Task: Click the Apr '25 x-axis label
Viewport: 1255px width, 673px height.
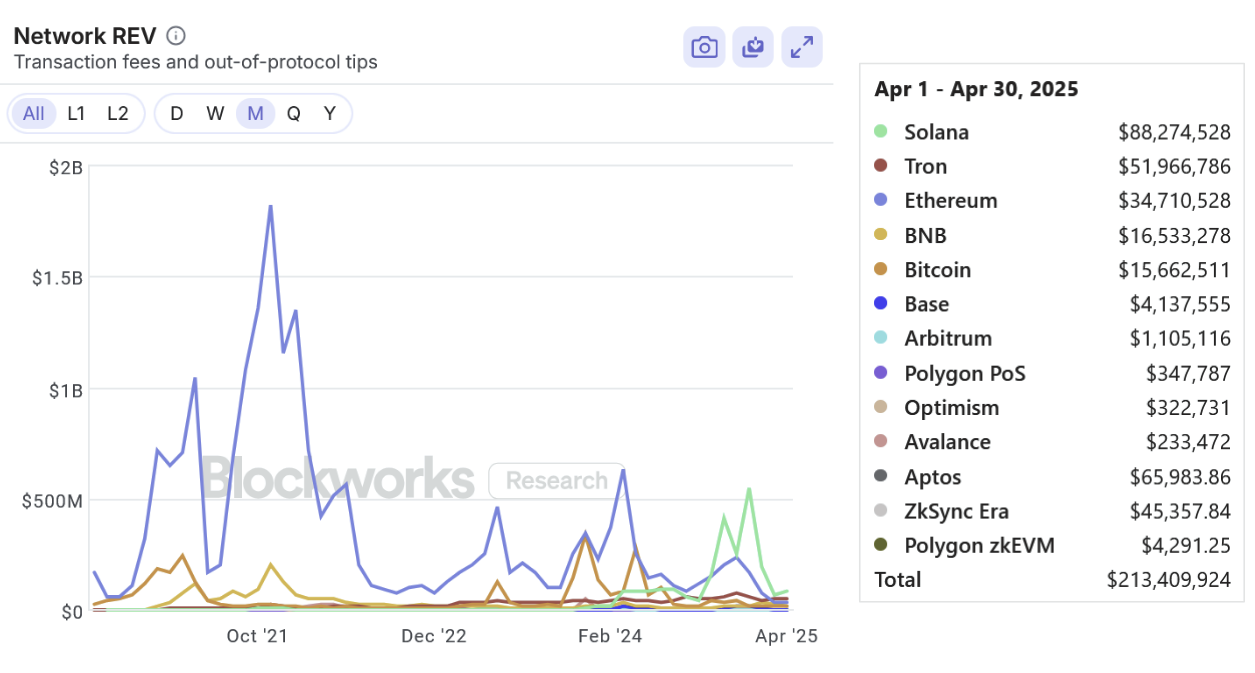Action: 787,636
